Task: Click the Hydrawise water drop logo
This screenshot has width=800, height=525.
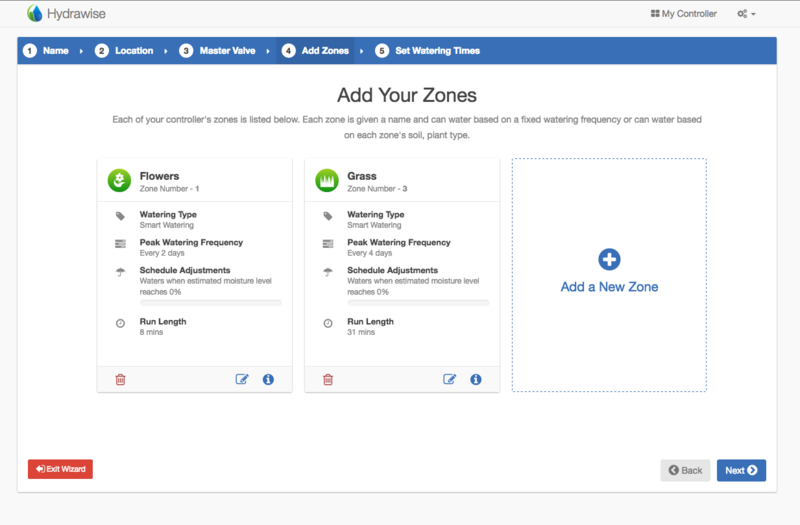Action: (x=35, y=13)
